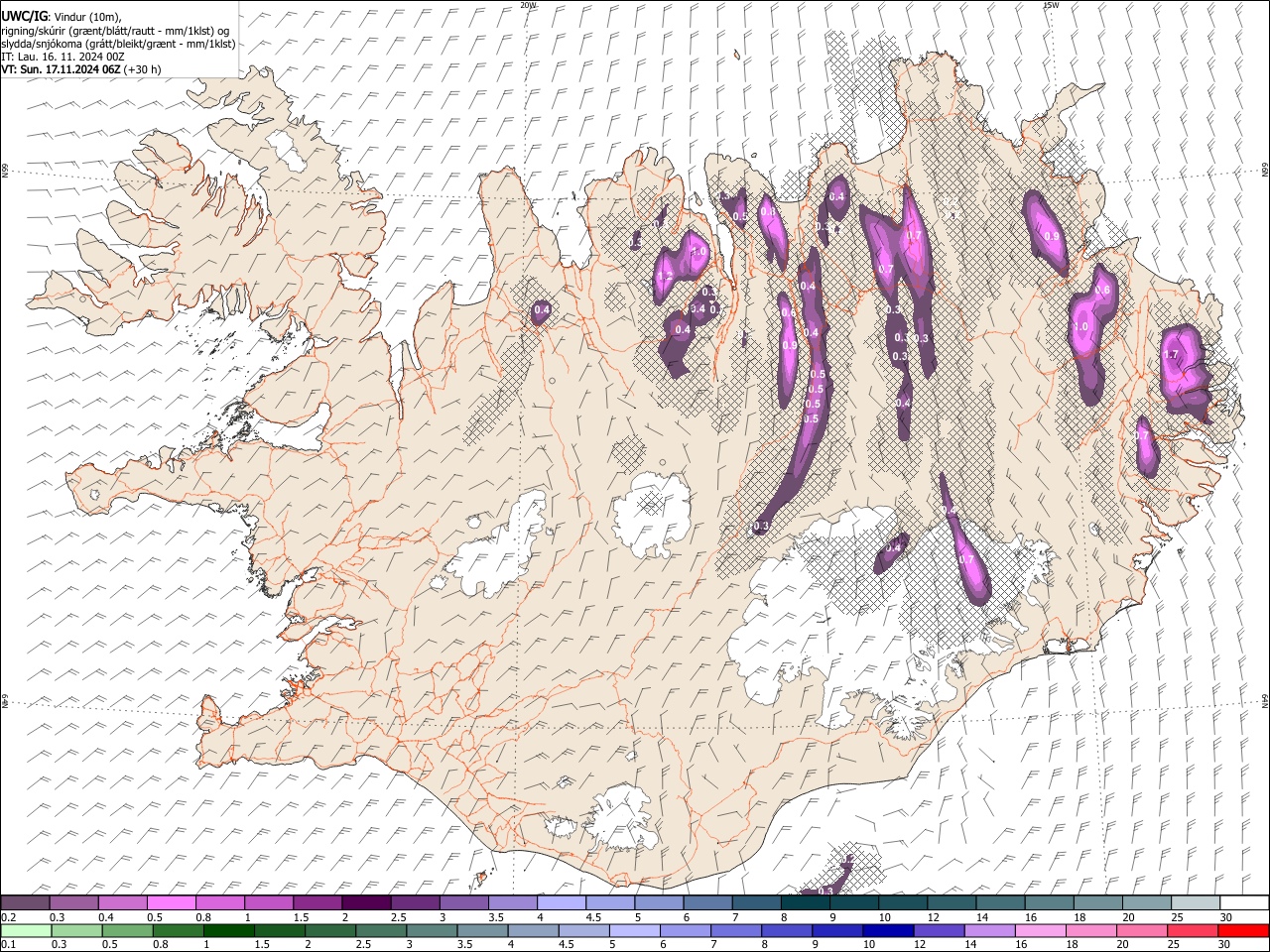1270x952 pixels.
Task: Click the 'rigning/skúrir' legend description line
Action: click(116, 30)
